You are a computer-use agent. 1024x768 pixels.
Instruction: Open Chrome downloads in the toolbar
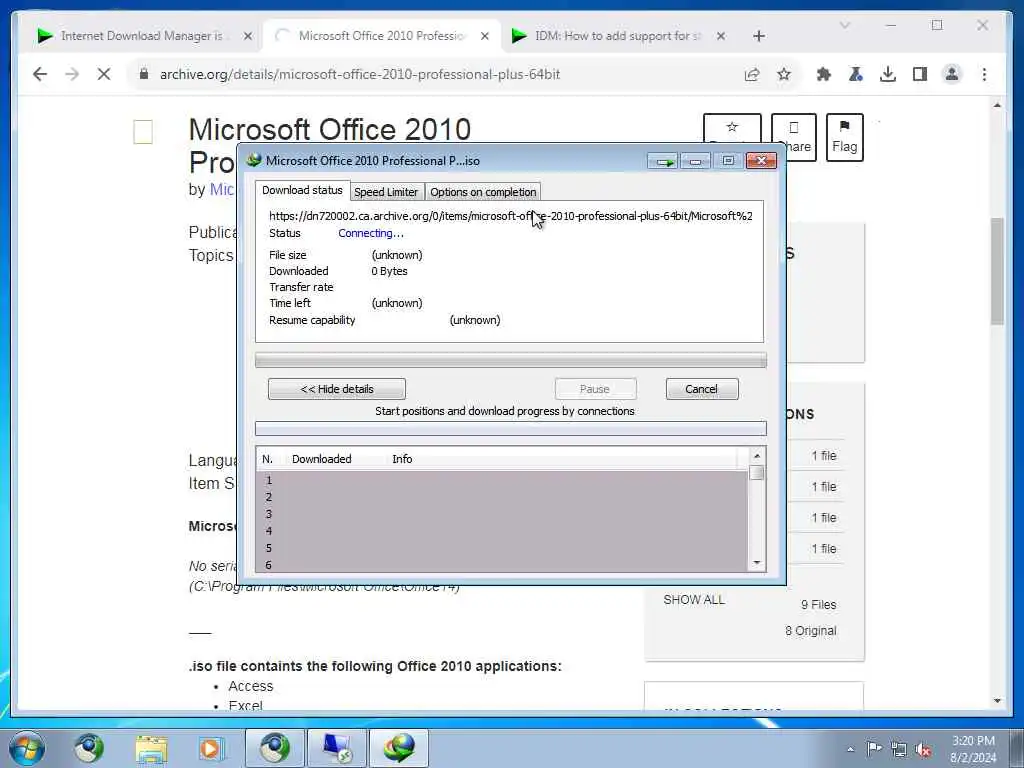pyautogui.click(x=888, y=74)
